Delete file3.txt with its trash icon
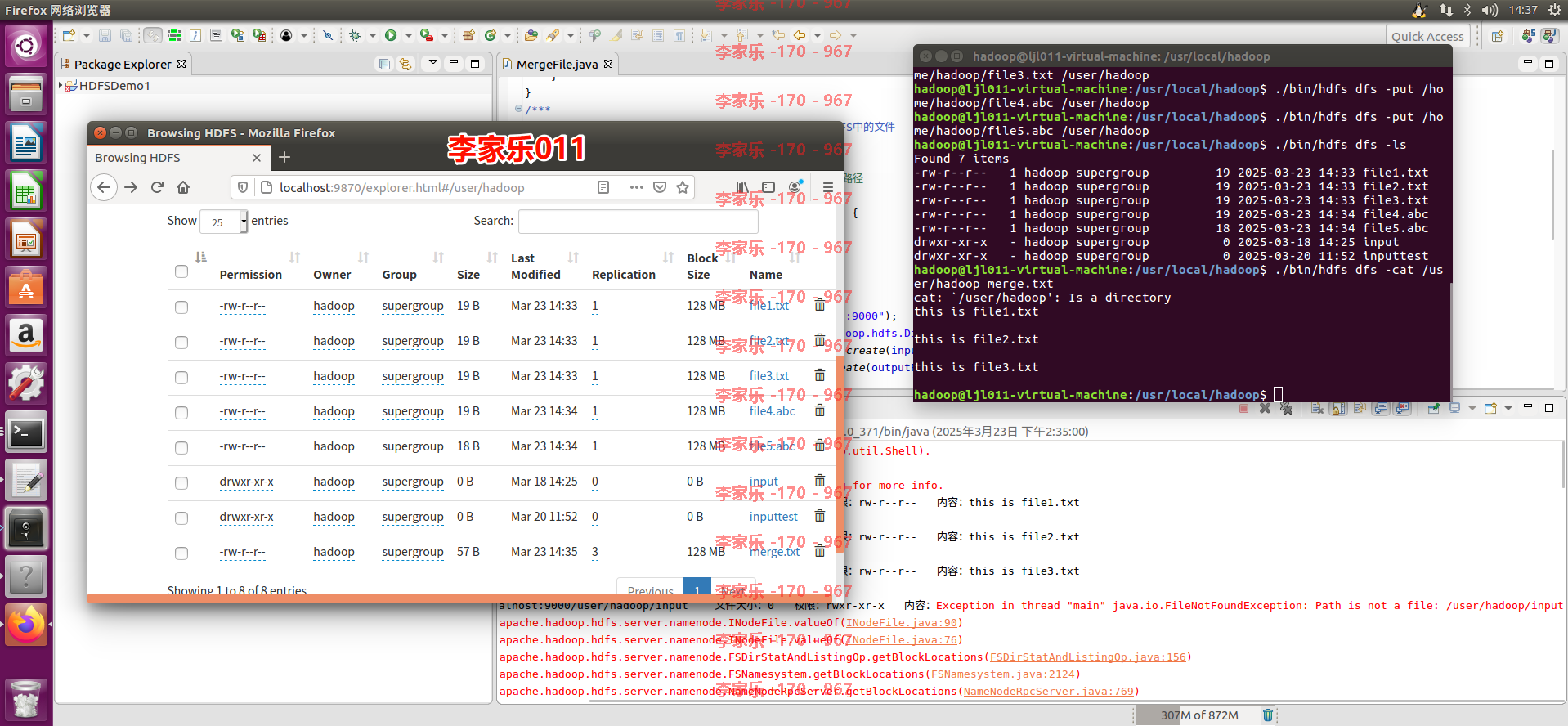 point(819,375)
